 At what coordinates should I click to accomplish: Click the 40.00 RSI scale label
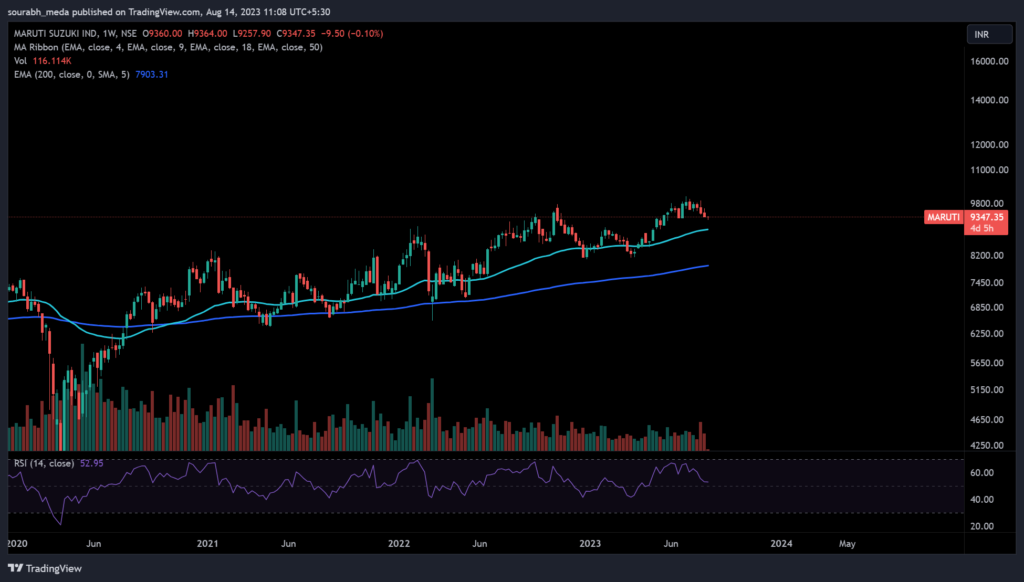click(982, 499)
